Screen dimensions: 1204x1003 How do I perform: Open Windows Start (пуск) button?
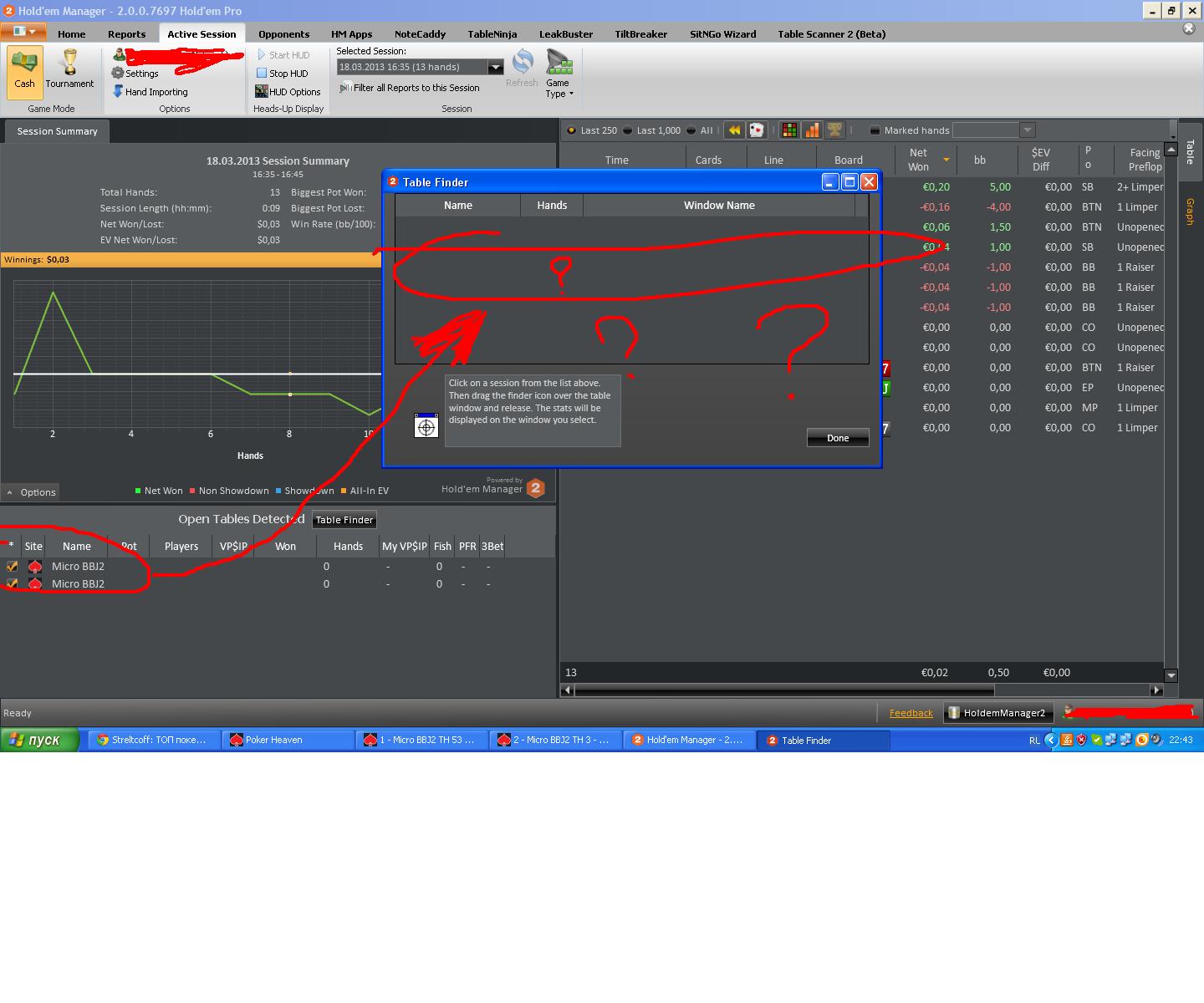(x=39, y=740)
